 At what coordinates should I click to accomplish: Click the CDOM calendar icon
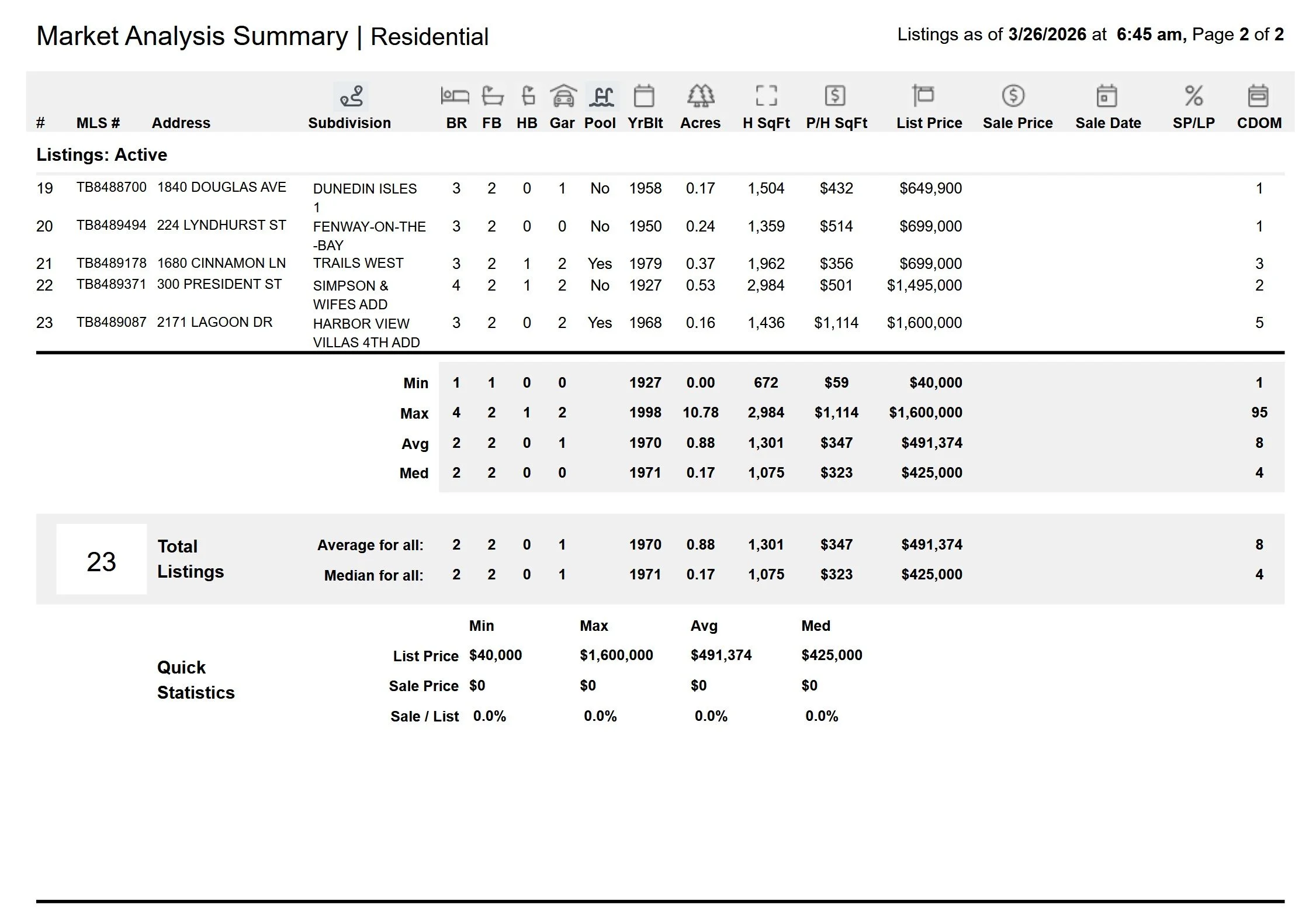[x=1258, y=96]
